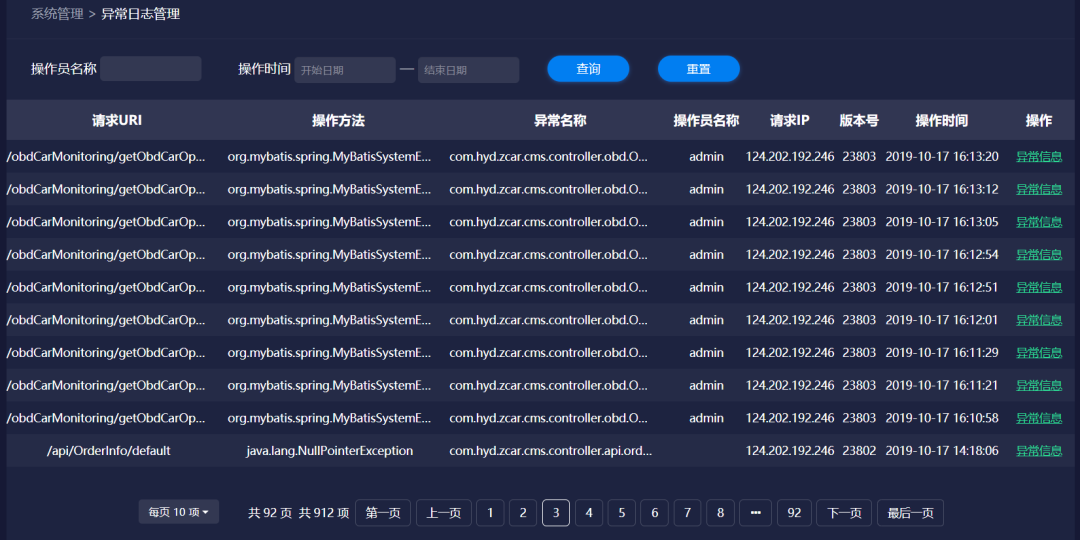The width and height of the screenshot is (1080, 540).
Task: Click the 异常名称 column header
Action: [560, 121]
